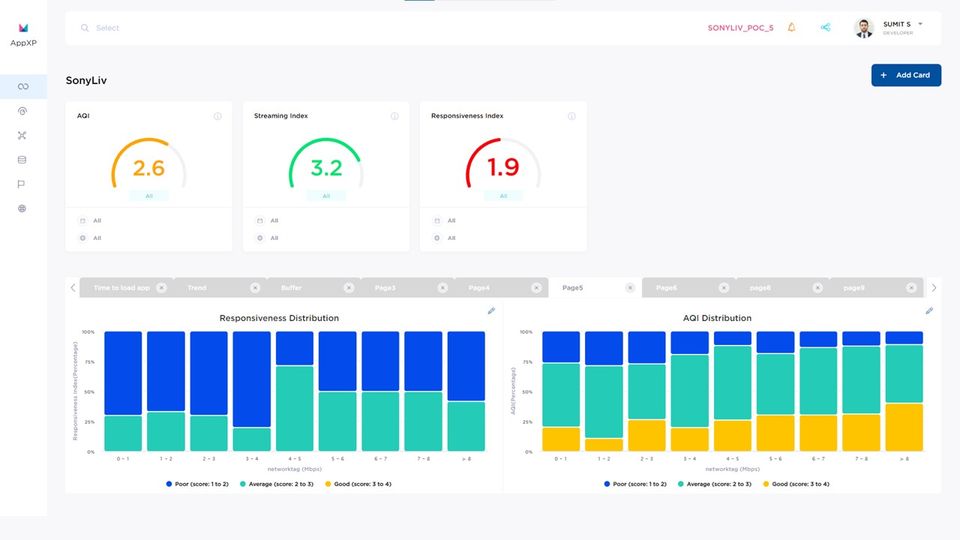
Task: Switch to the Page4 tab
Action: click(478, 288)
